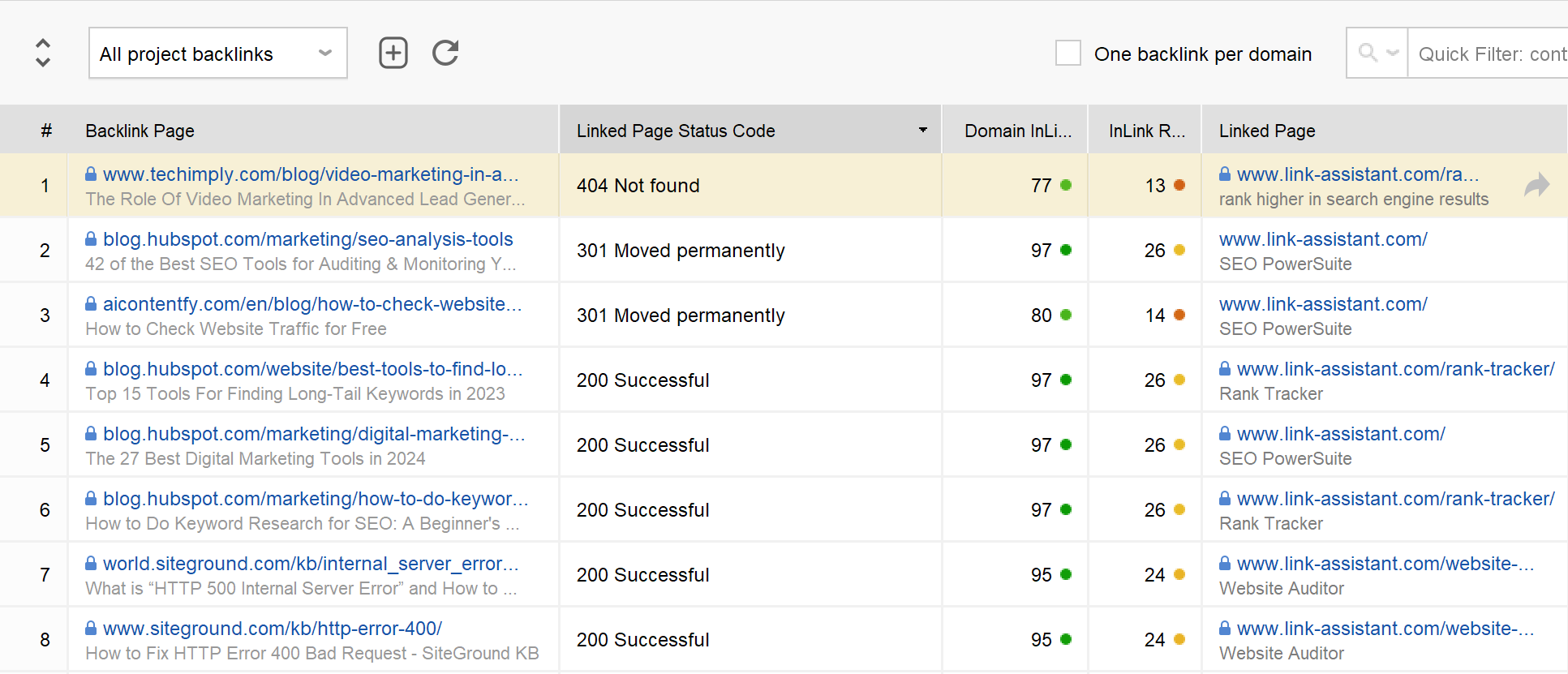This screenshot has height=674, width=1568.
Task: Click the green dot next to 80 in row 3
Action: [x=1066, y=315]
